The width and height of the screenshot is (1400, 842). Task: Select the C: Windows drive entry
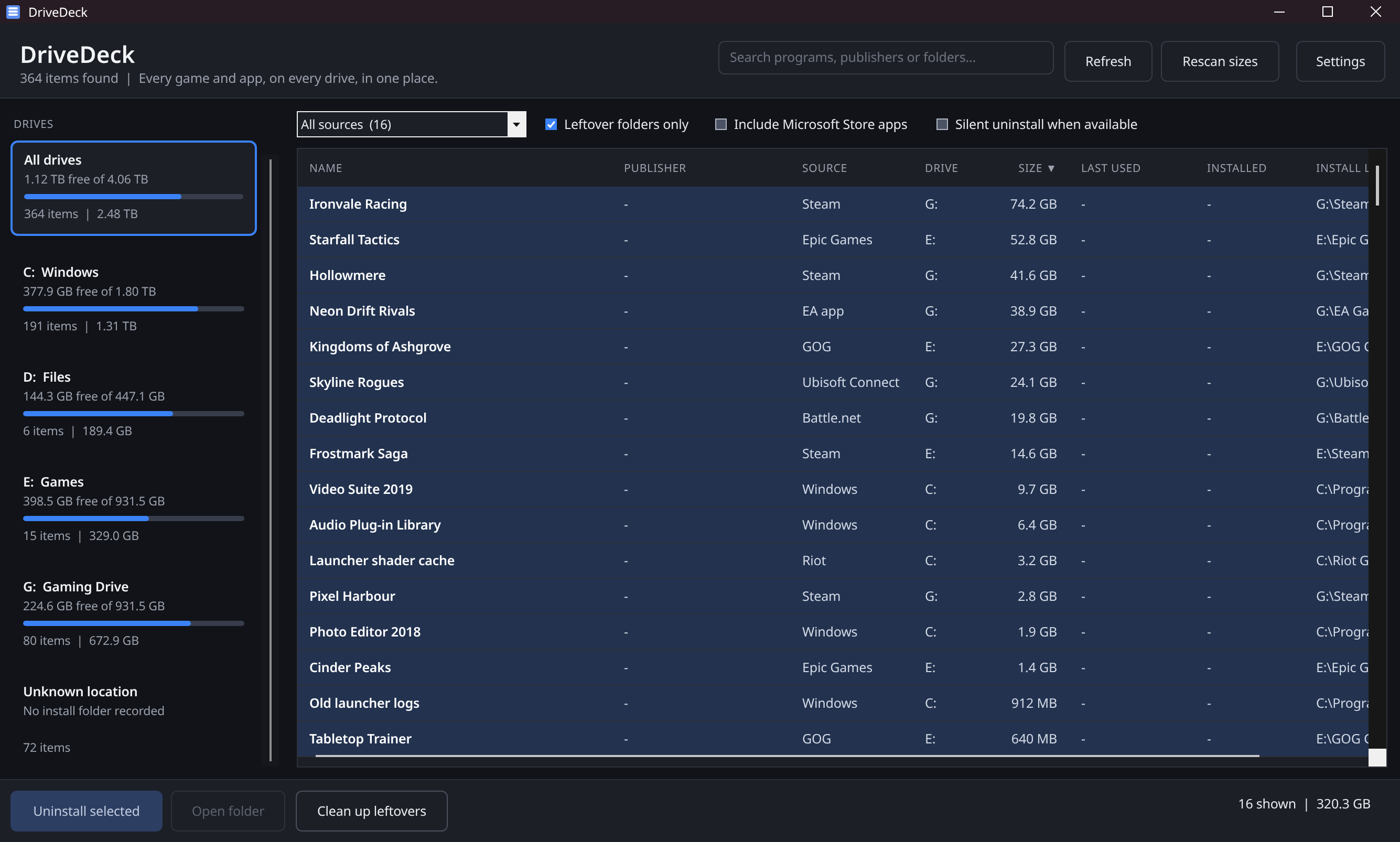[x=134, y=299]
